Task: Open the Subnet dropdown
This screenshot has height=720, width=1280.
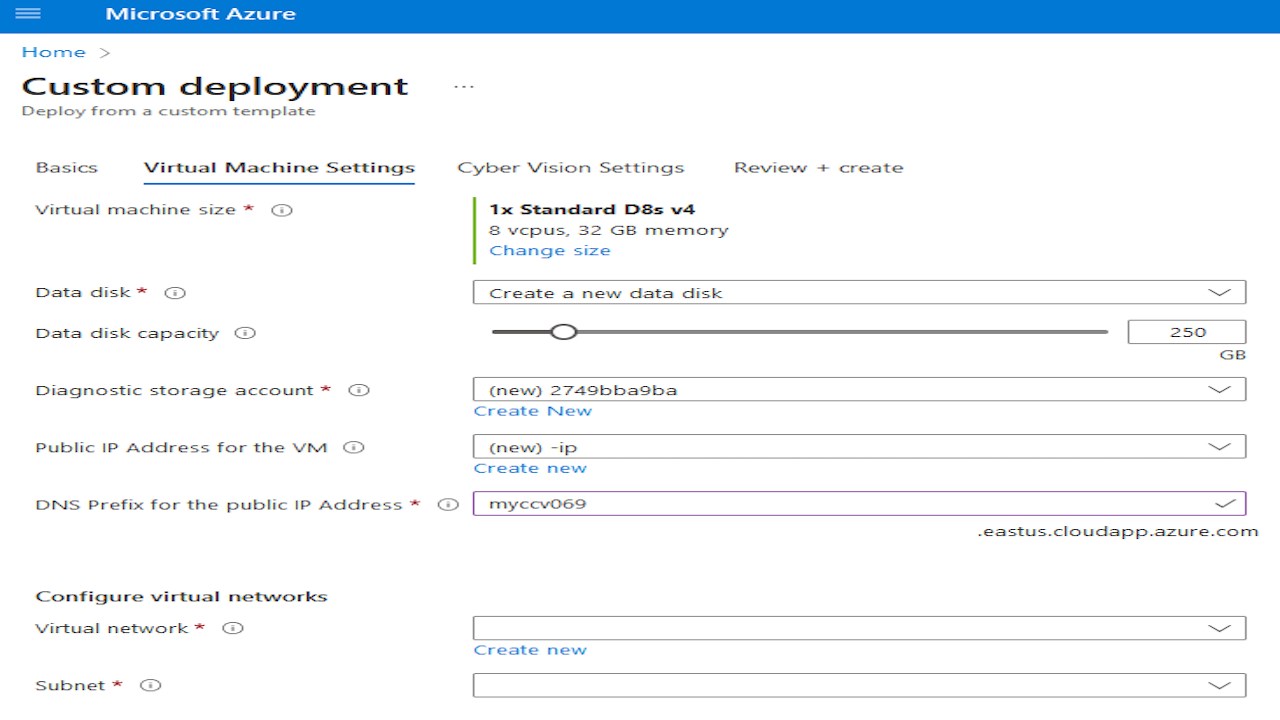Action: (858, 685)
